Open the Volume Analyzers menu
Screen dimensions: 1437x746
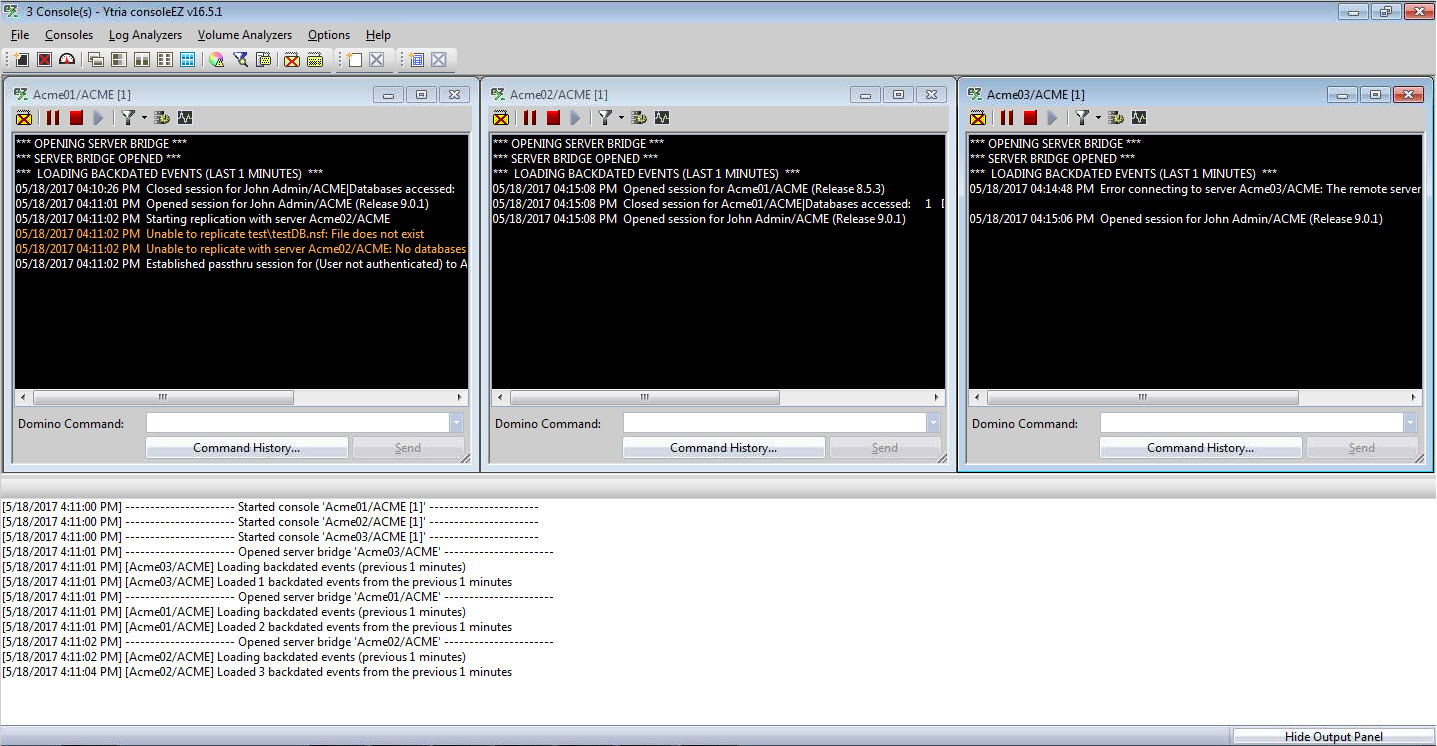[x=244, y=34]
